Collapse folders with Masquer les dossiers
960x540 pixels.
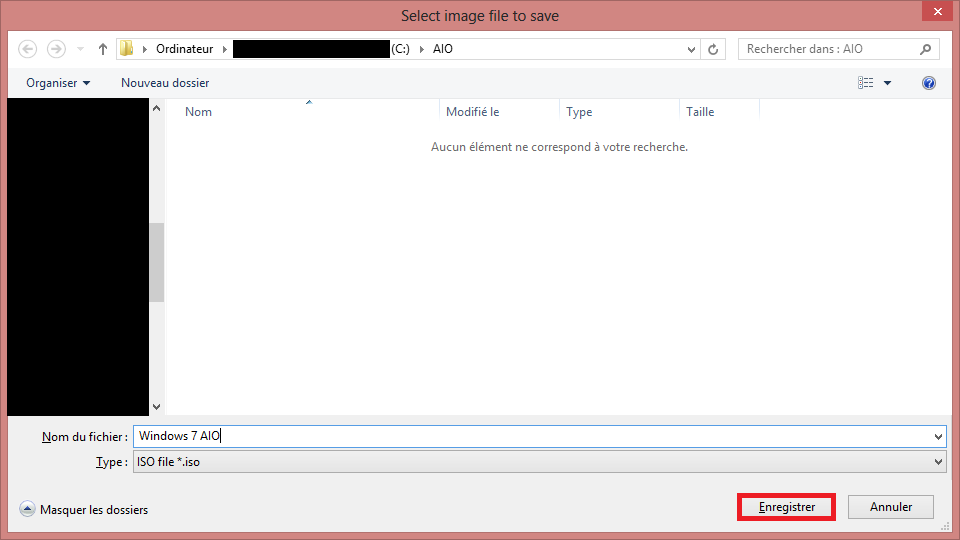84,510
